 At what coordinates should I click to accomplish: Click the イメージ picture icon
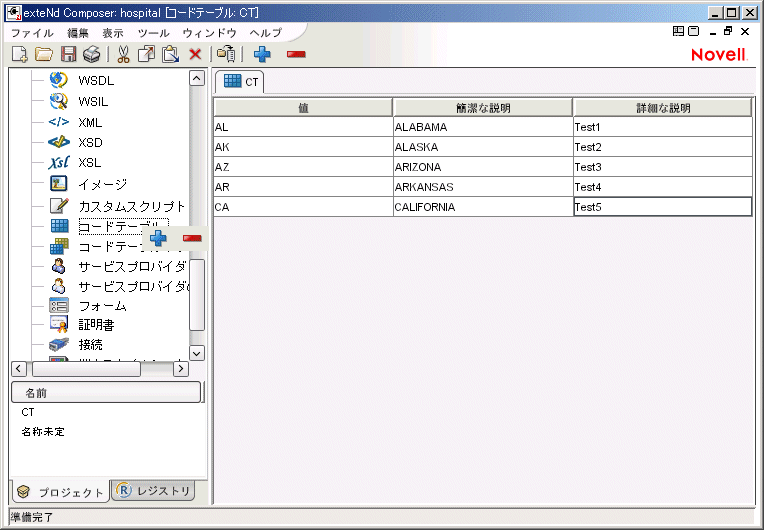[58, 184]
